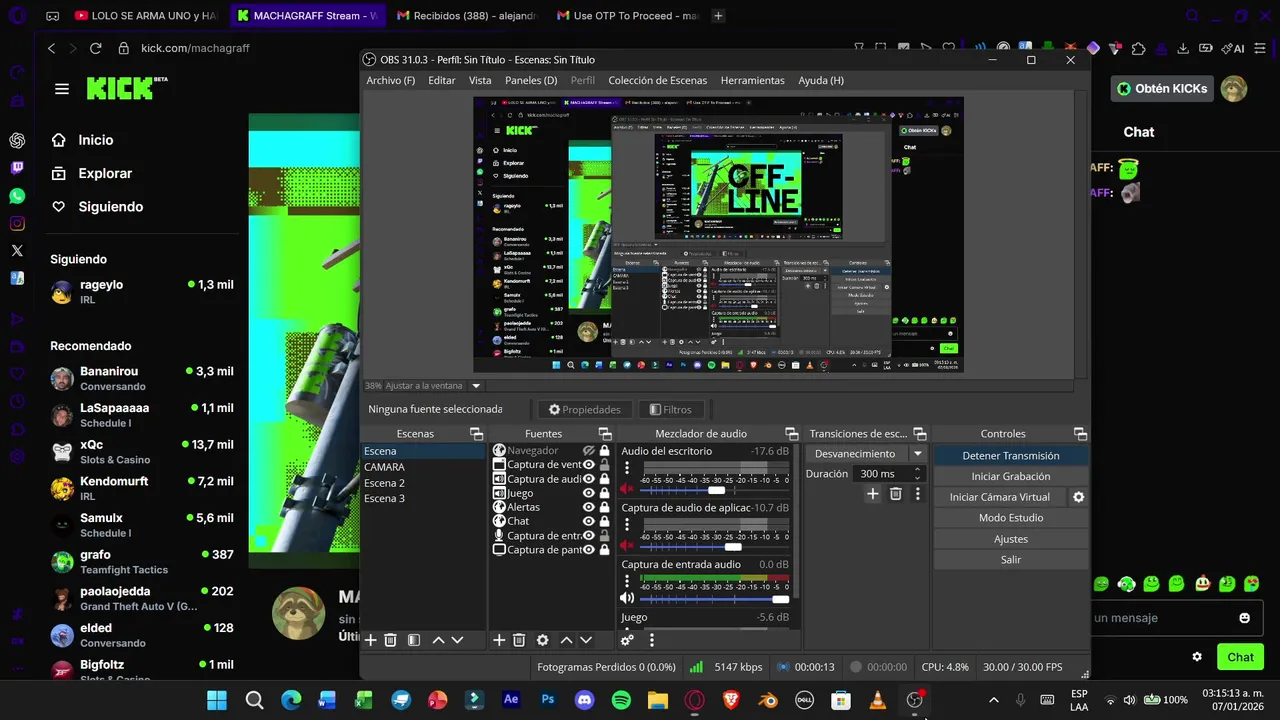The image size is (1280, 720).
Task: Move source up in Fuentes panel
Action: click(566, 640)
